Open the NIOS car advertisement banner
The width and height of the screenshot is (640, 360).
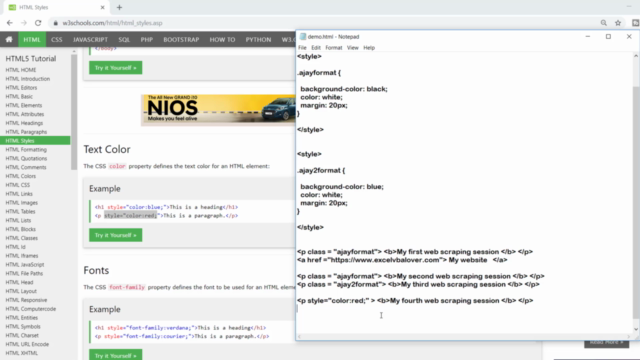click(218, 110)
